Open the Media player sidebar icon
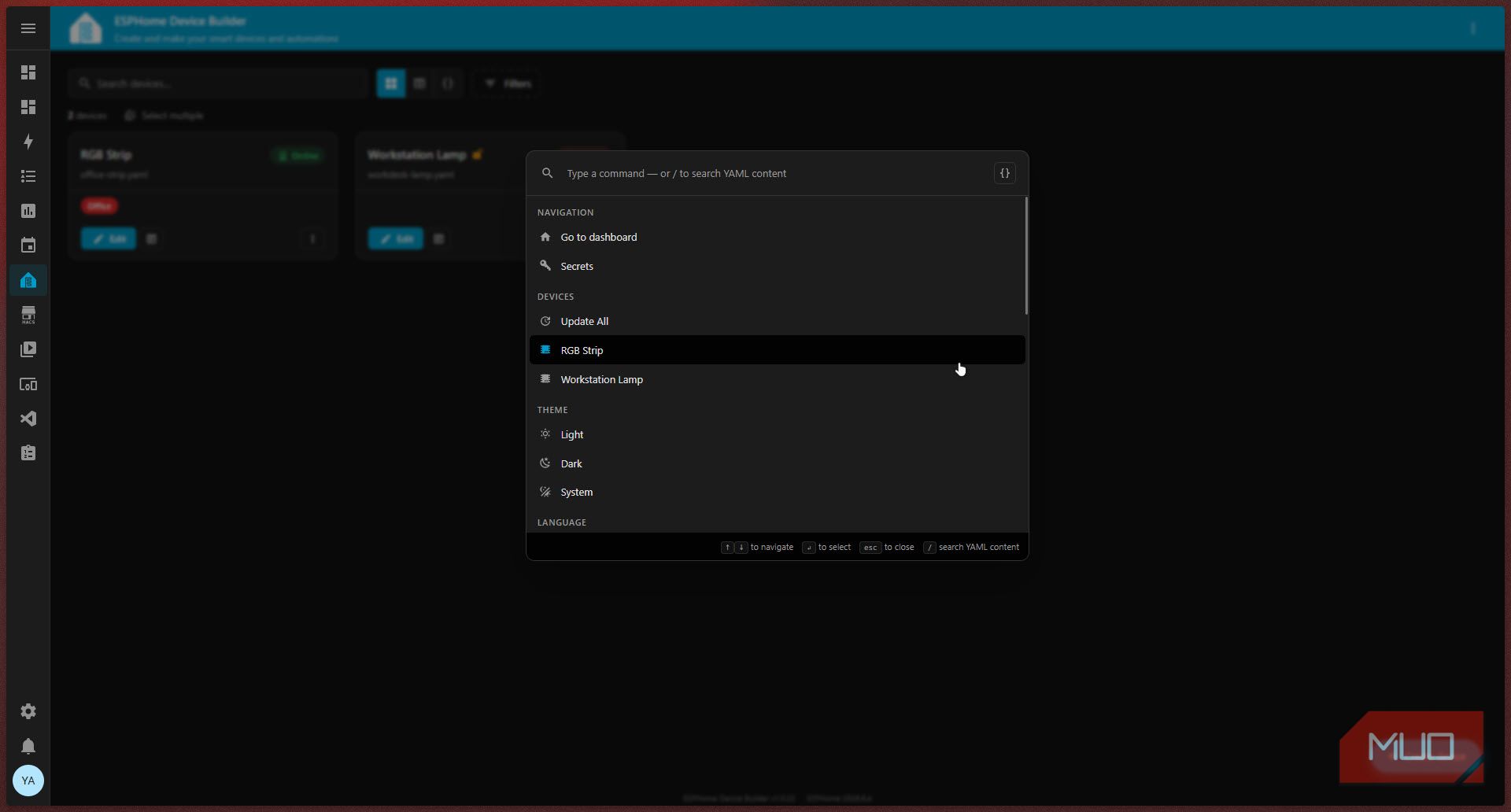1511x812 pixels. coord(28,349)
